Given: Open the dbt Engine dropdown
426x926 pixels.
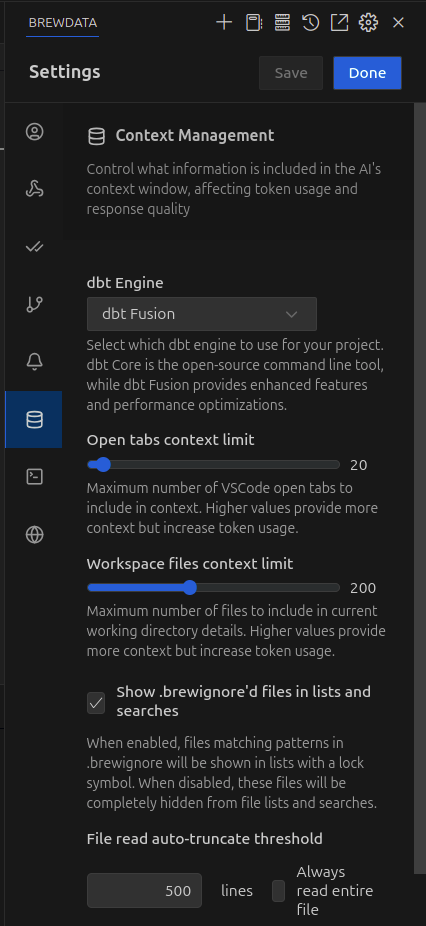Looking at the screenshot, I should tap(201, 314).
